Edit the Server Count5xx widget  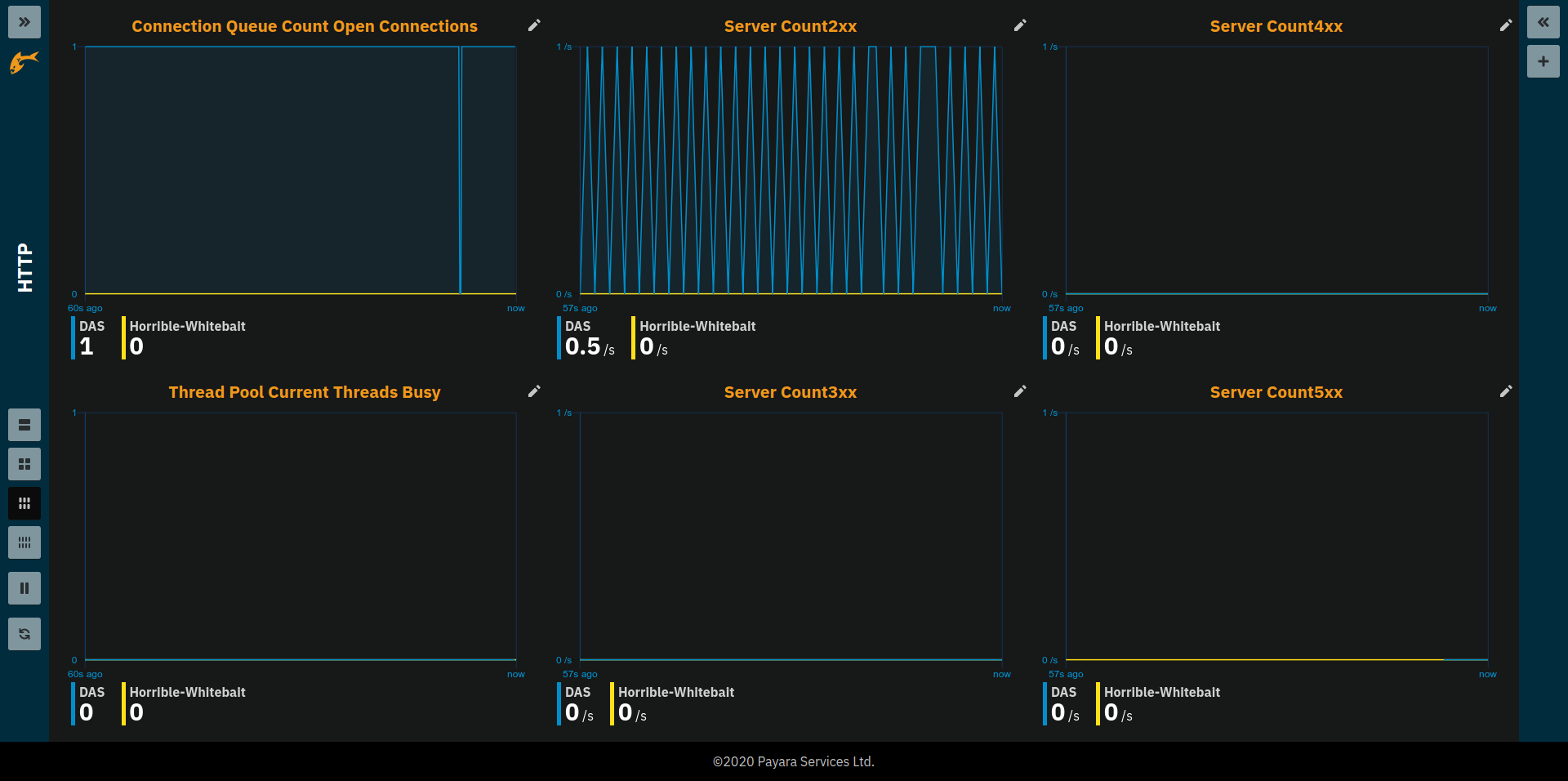point(1506,391)
